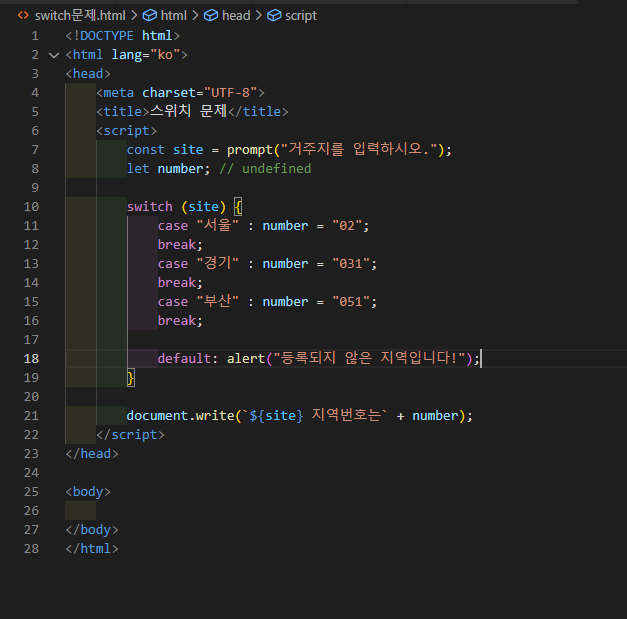Click the "031" value string
627x619 pixels.
(351, 264)
